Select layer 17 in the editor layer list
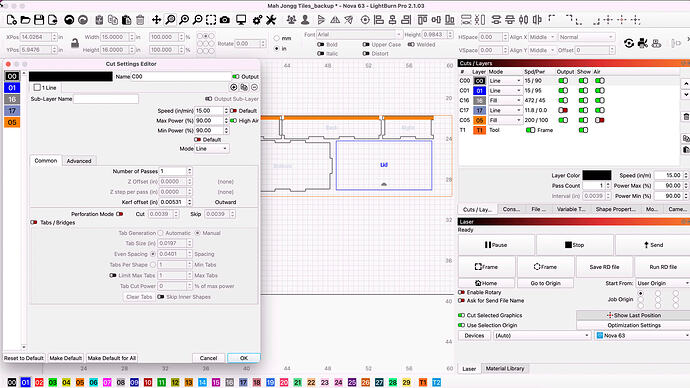Screen dimensions: 690x388 [12, 111]
